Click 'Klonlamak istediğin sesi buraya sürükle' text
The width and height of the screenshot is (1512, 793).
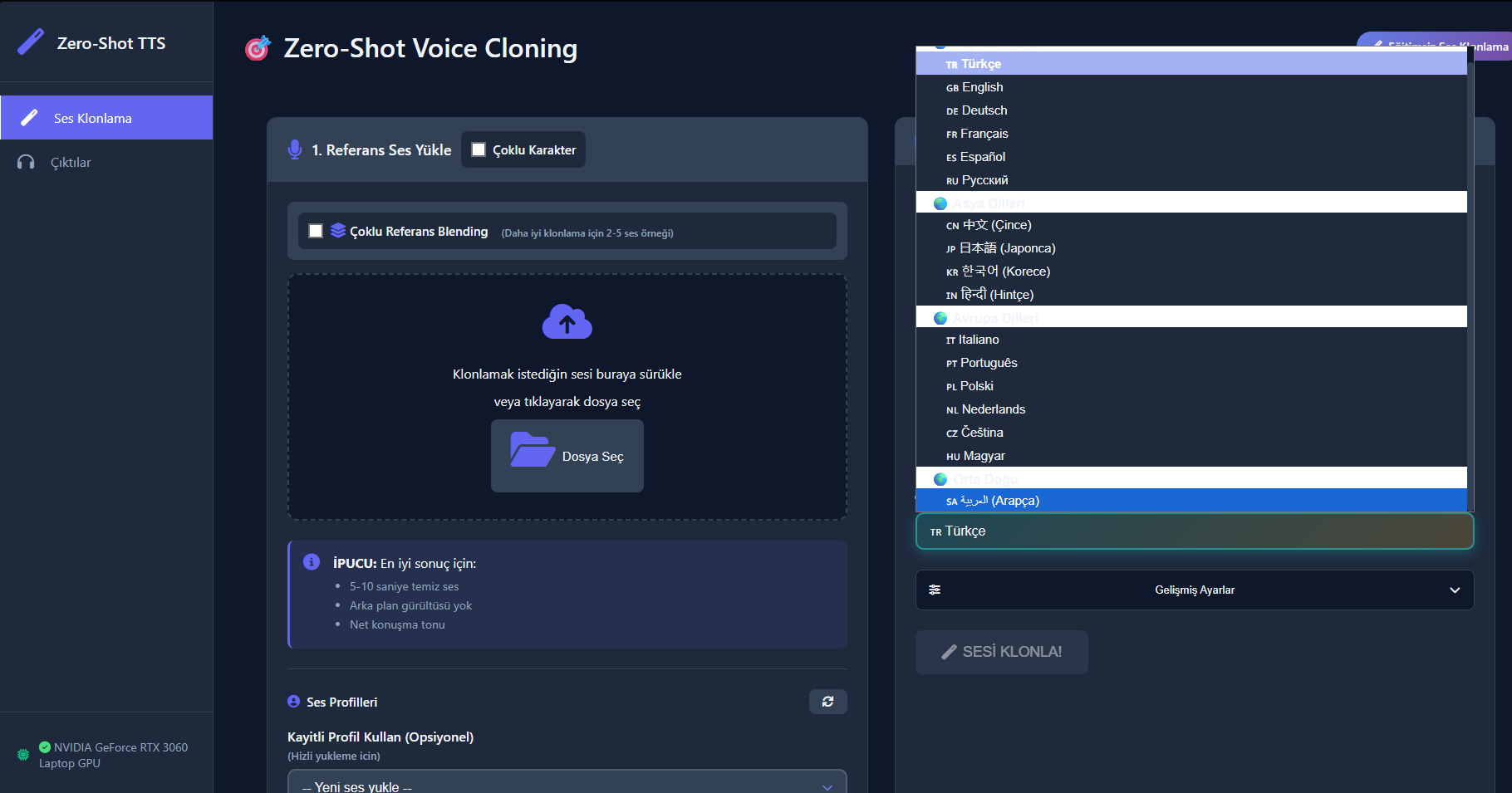[567, 374]
